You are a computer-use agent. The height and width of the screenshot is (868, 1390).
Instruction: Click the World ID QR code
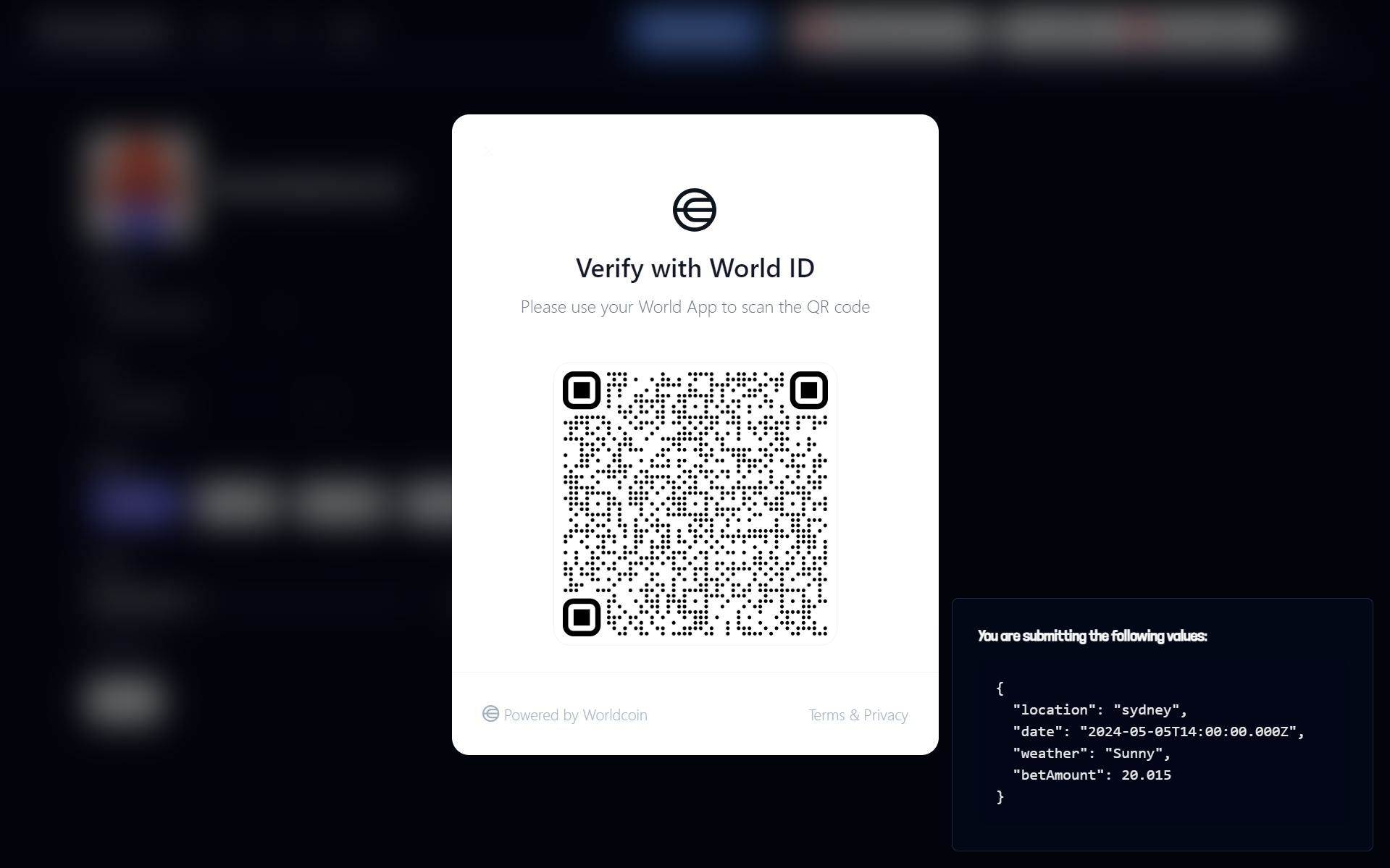[695, 504]
